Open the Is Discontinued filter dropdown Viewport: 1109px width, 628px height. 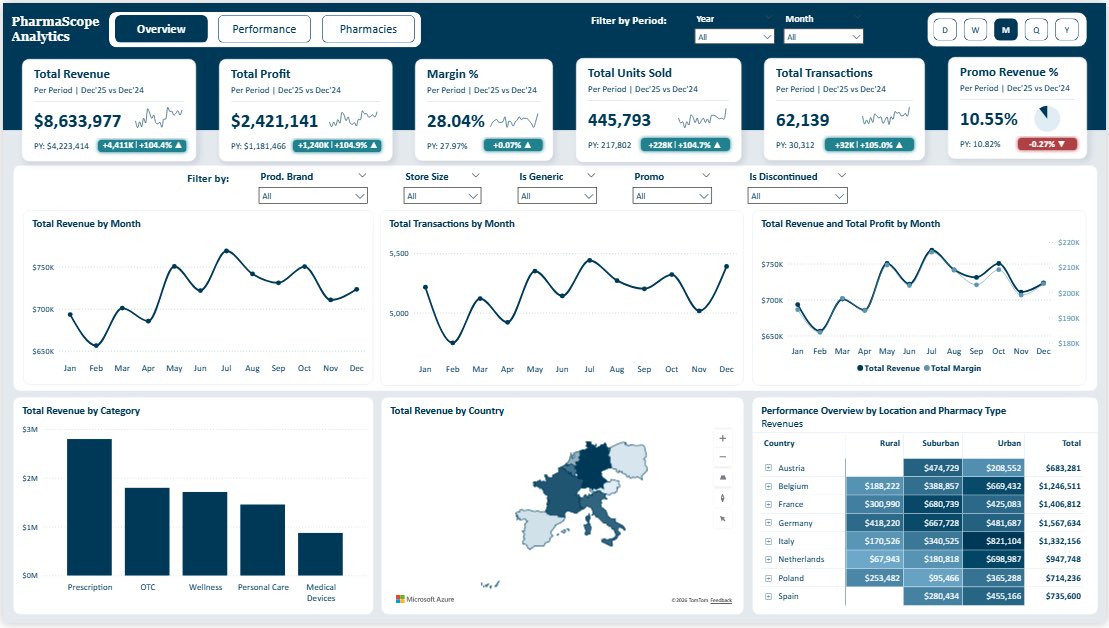tap(797, 196)
